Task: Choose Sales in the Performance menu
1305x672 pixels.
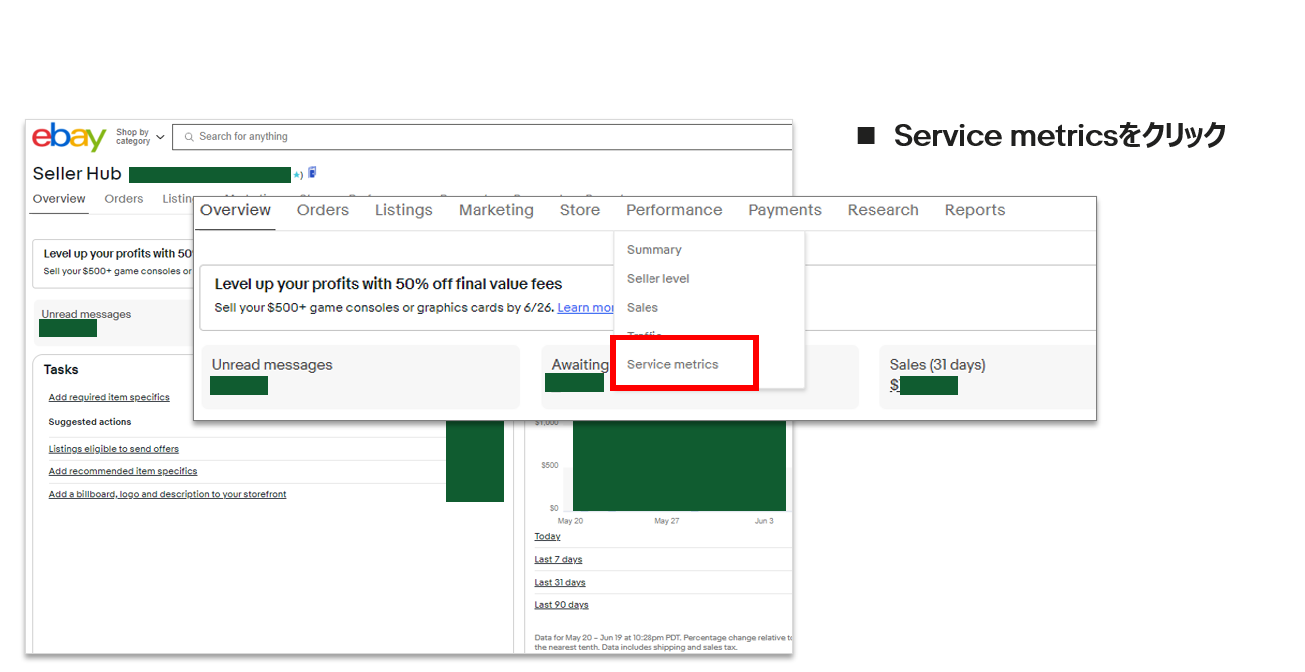Action: (642, 308)
